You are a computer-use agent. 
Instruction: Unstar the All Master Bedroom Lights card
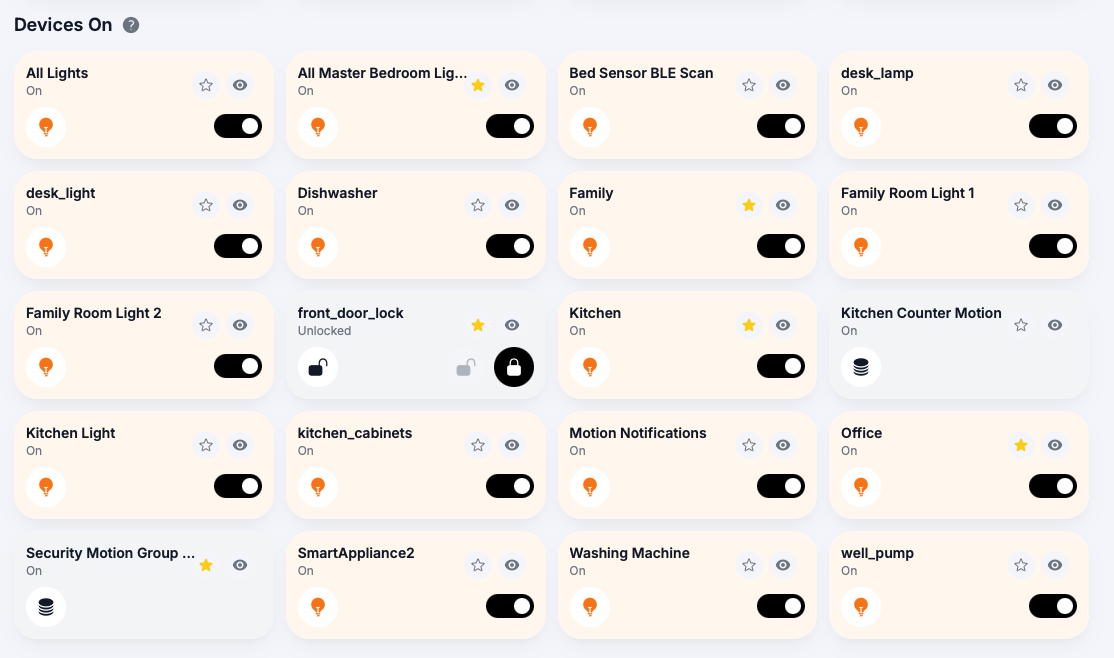pos(478,85)
